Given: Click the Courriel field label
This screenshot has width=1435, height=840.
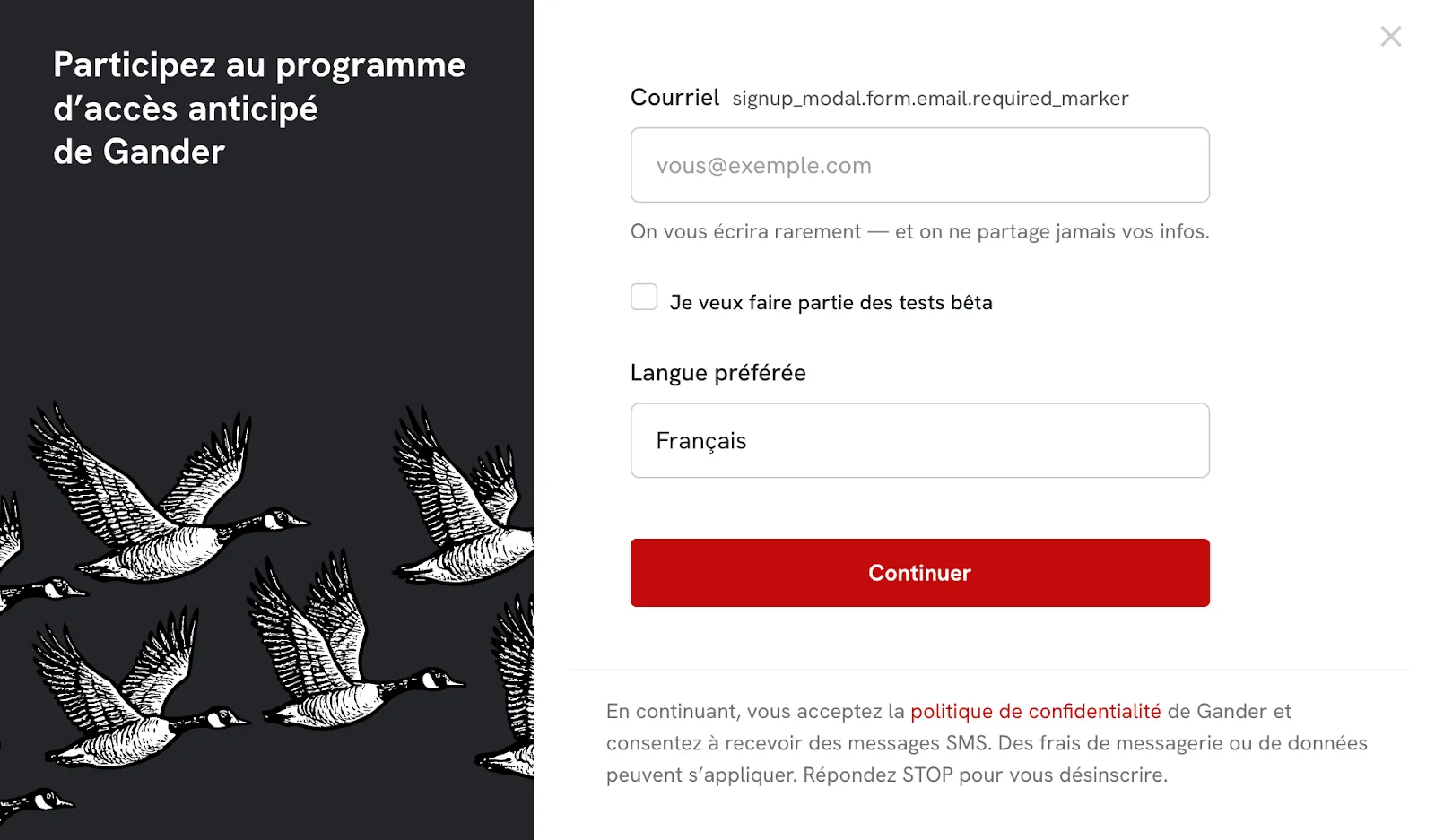Looking at the screenshot, I should pyautogui.click(x=674, y=98).
